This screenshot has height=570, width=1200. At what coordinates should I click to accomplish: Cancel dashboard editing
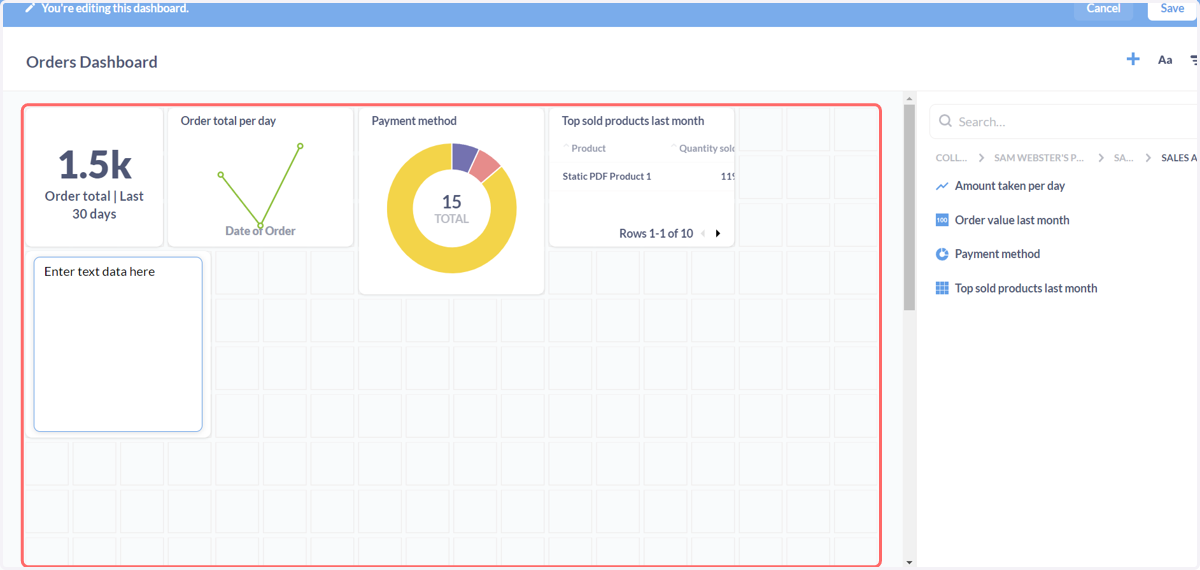point(1103,8)
